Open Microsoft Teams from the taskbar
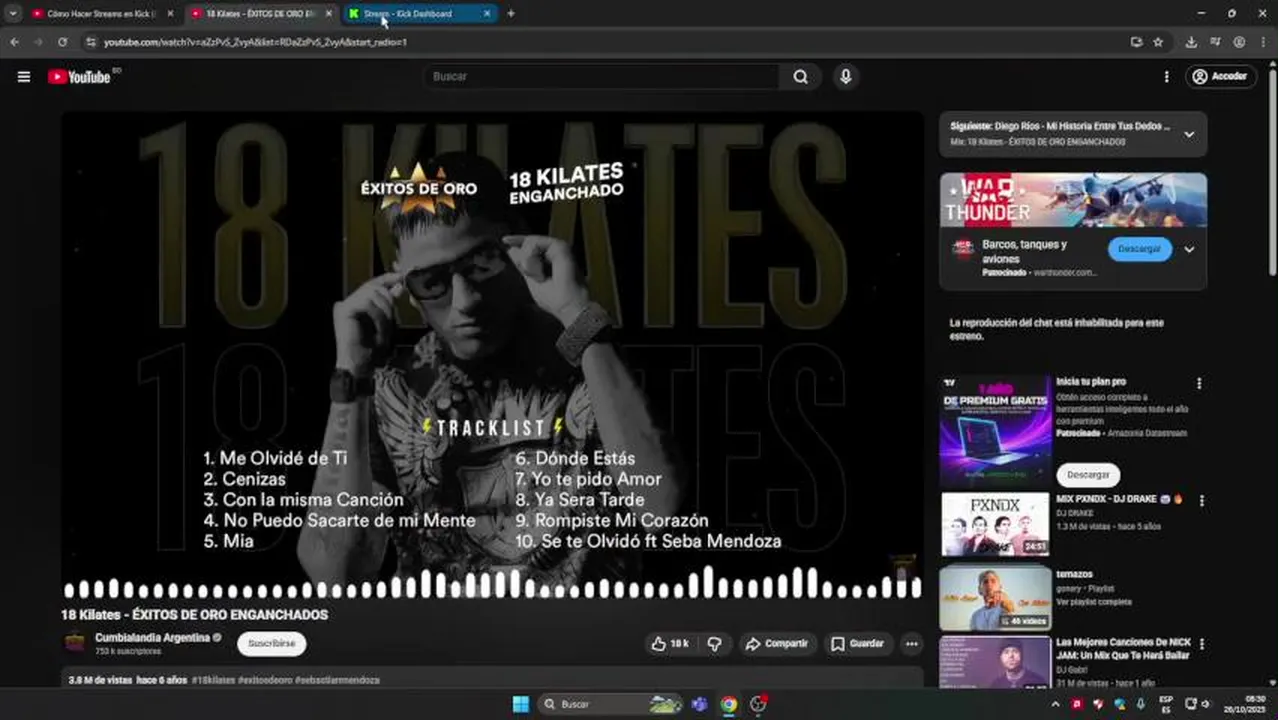The height and width of the screenshot is (720, 1278). 699,704
